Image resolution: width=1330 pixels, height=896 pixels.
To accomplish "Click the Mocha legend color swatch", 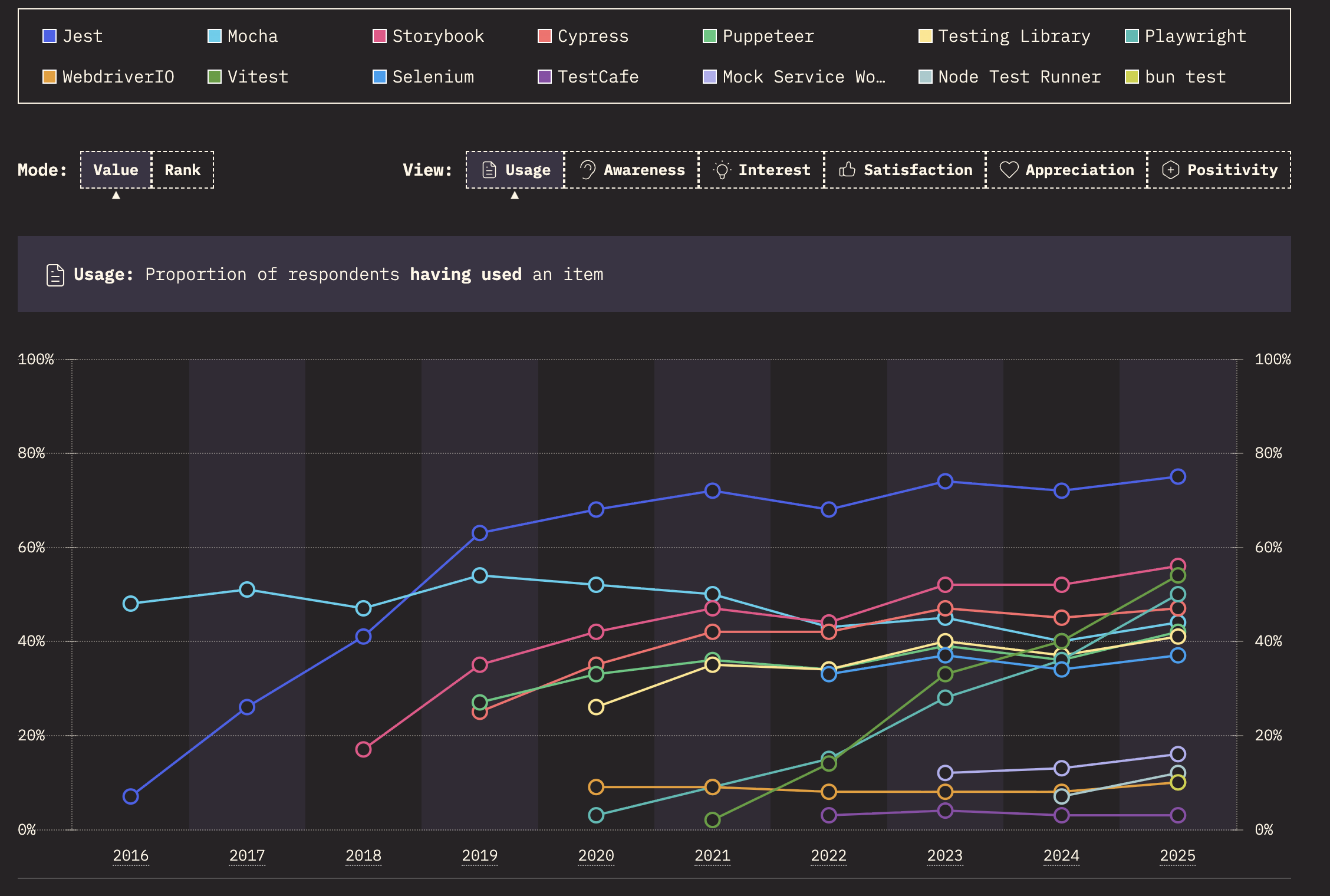I will point(215,36).
